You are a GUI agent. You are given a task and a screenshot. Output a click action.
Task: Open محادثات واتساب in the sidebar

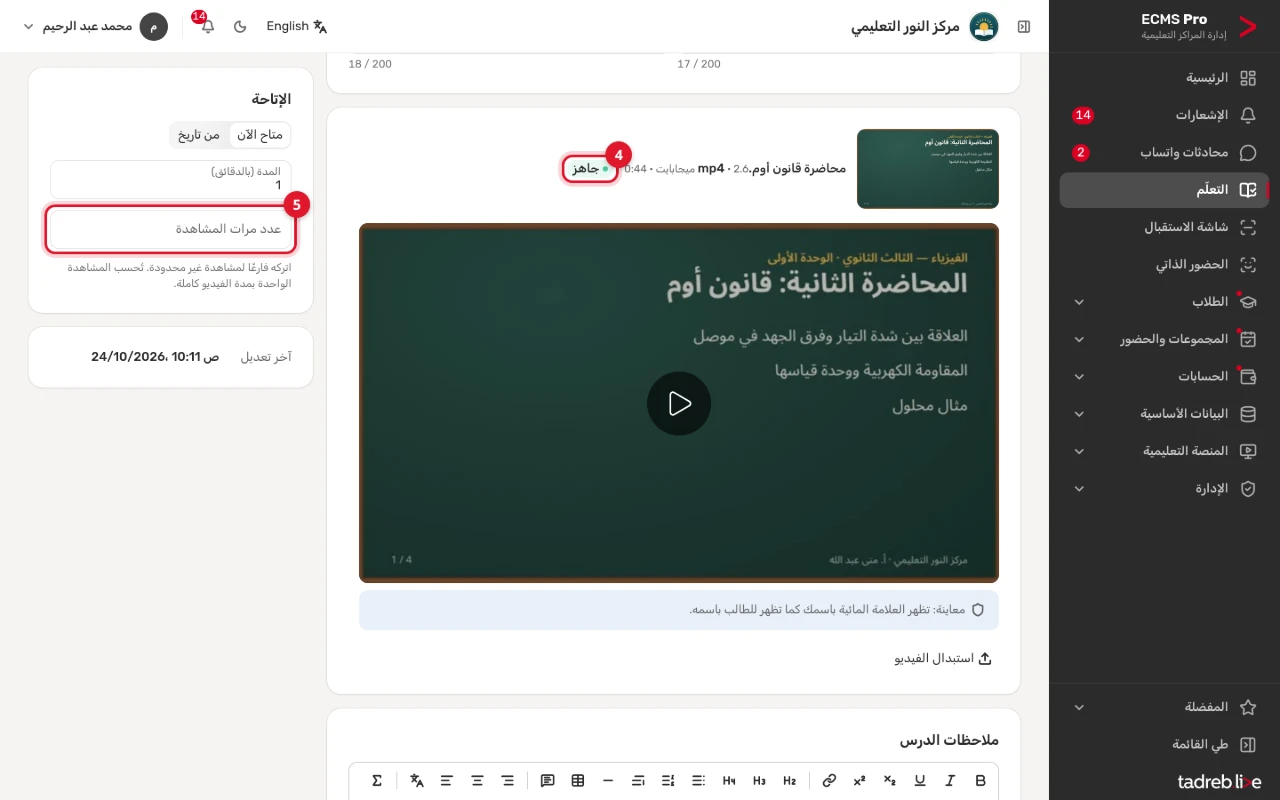[x=1164, y=153]
